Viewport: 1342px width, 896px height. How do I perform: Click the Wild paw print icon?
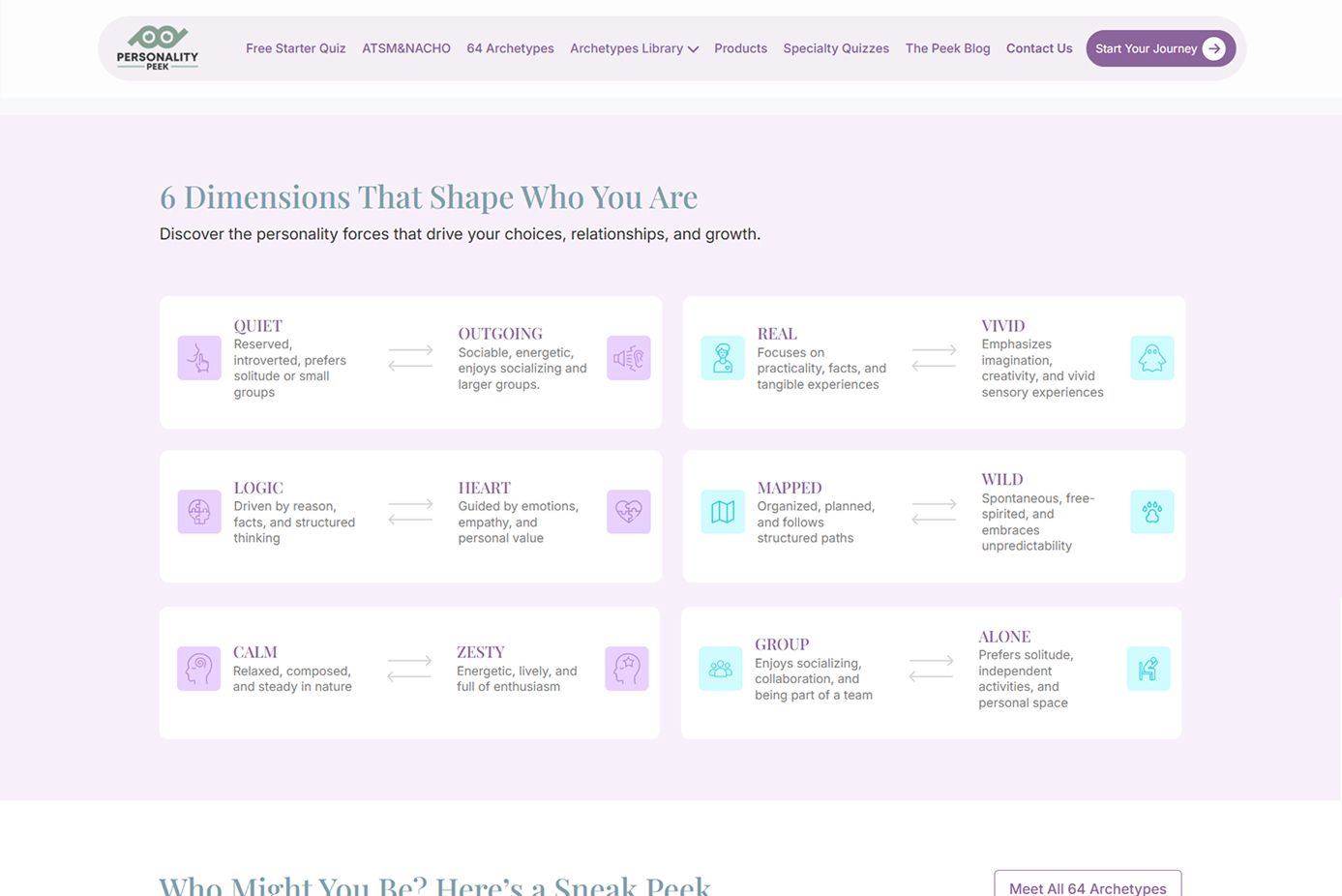tap(1151, 512)
